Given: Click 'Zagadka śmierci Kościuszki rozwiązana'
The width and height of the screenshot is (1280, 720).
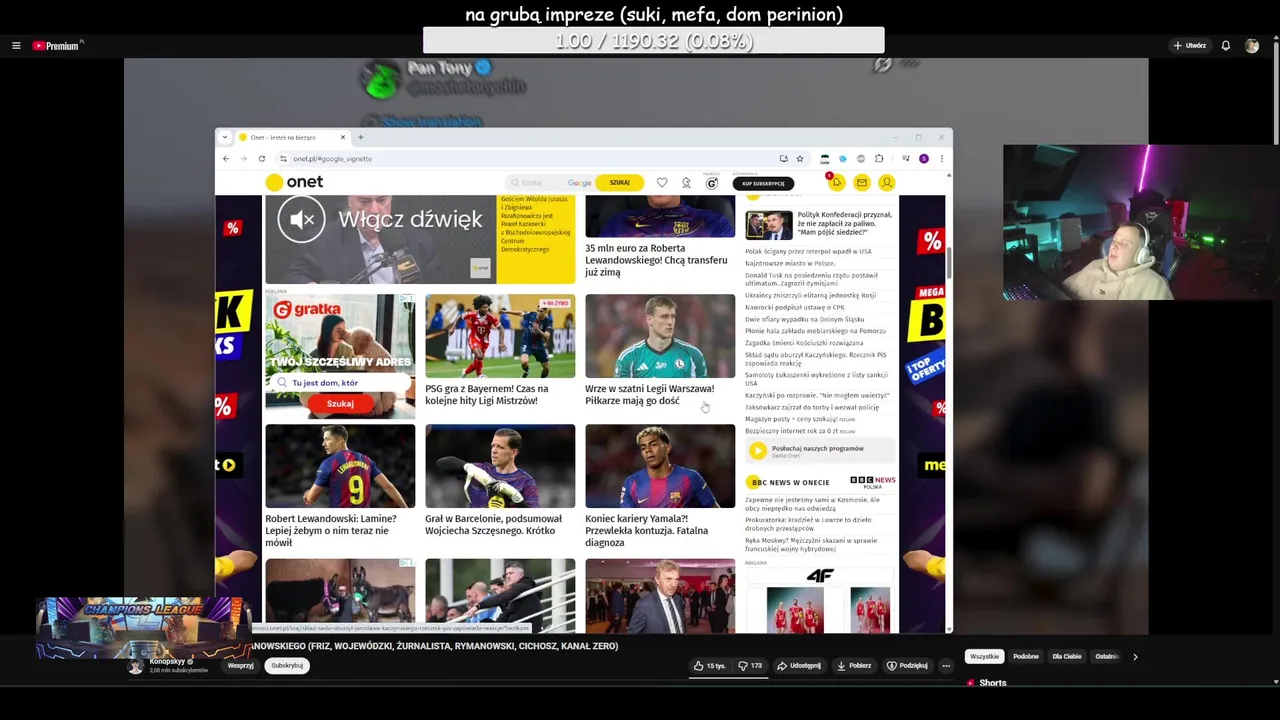Looking at the screenshot, I should coord(804,343).
